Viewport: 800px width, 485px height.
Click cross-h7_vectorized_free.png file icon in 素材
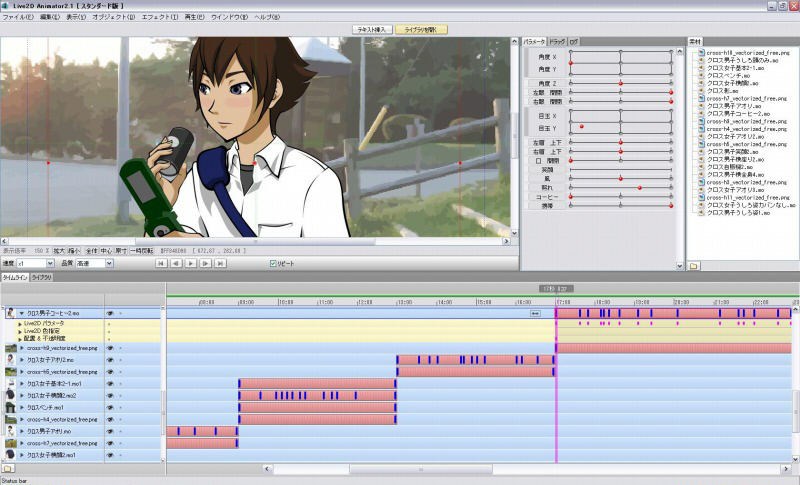click(x=702, y=98)
